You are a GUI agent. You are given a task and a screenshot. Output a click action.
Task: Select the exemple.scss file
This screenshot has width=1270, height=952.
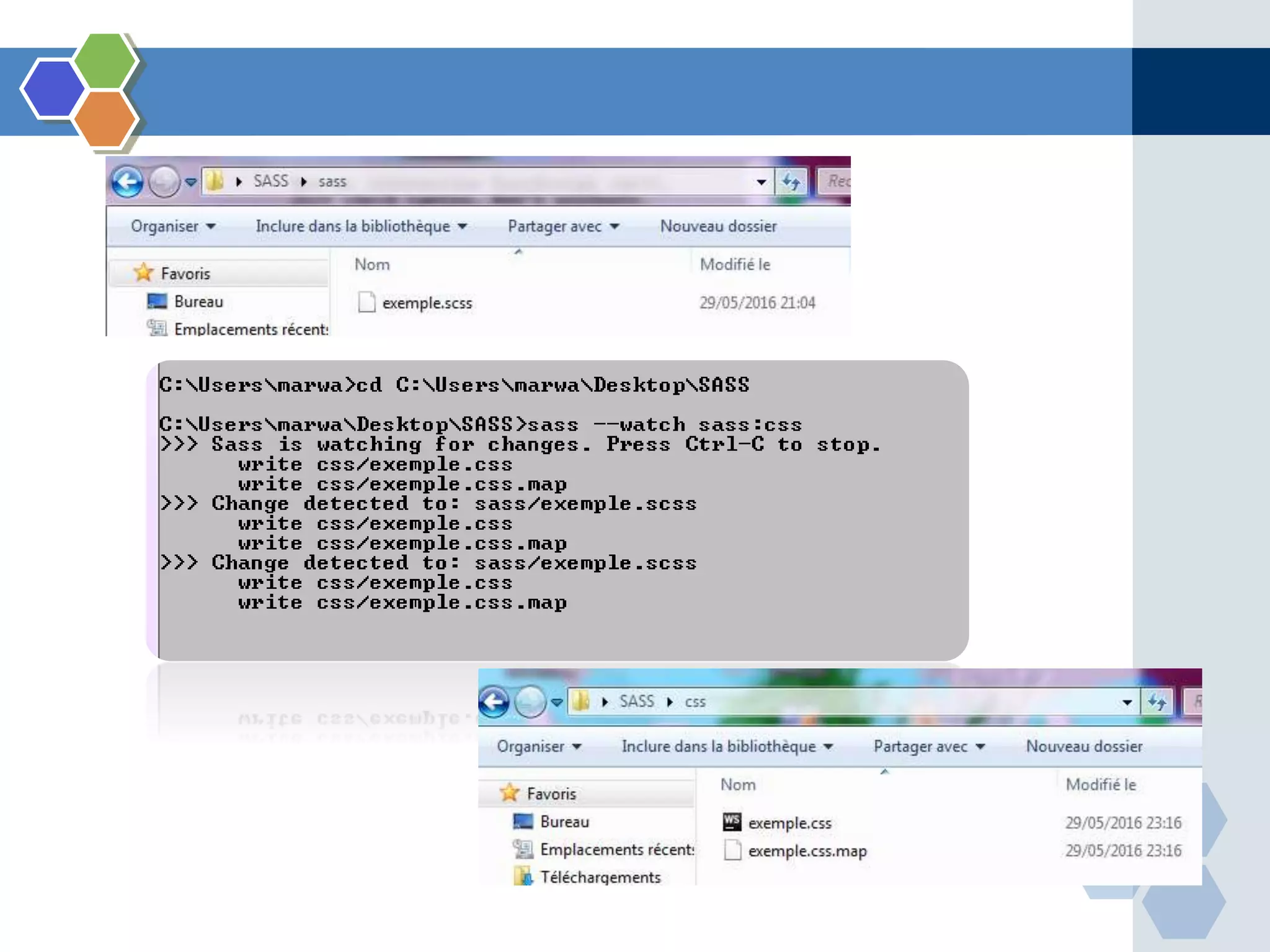click(x=427, y=303)
